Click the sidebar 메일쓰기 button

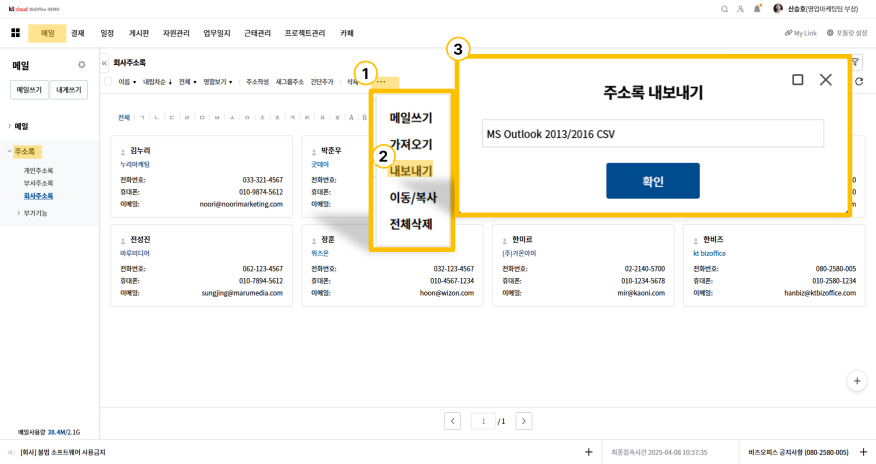29,90
